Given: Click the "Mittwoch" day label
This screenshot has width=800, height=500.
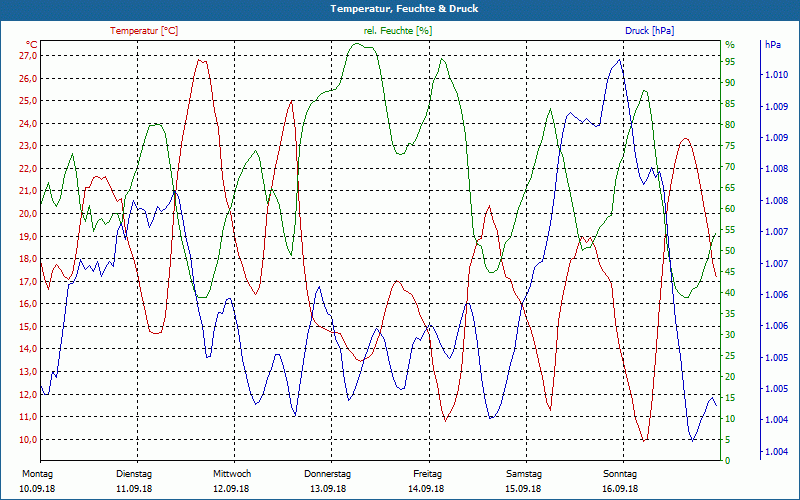Looking at the screenshot, I should [232, 474].
